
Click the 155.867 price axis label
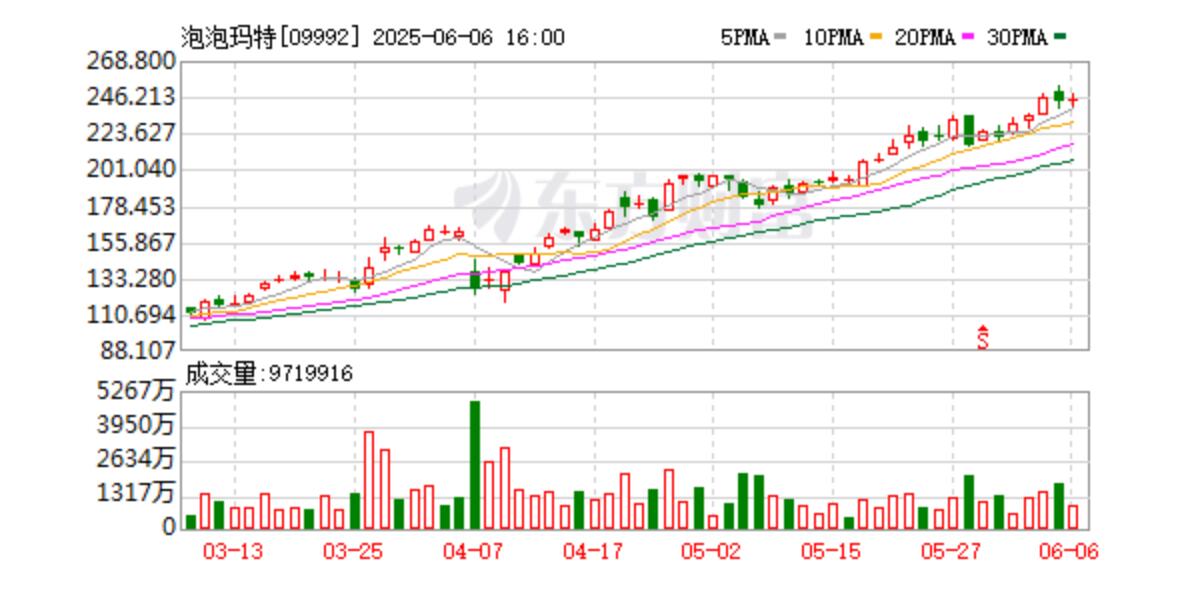coord(132,242)
